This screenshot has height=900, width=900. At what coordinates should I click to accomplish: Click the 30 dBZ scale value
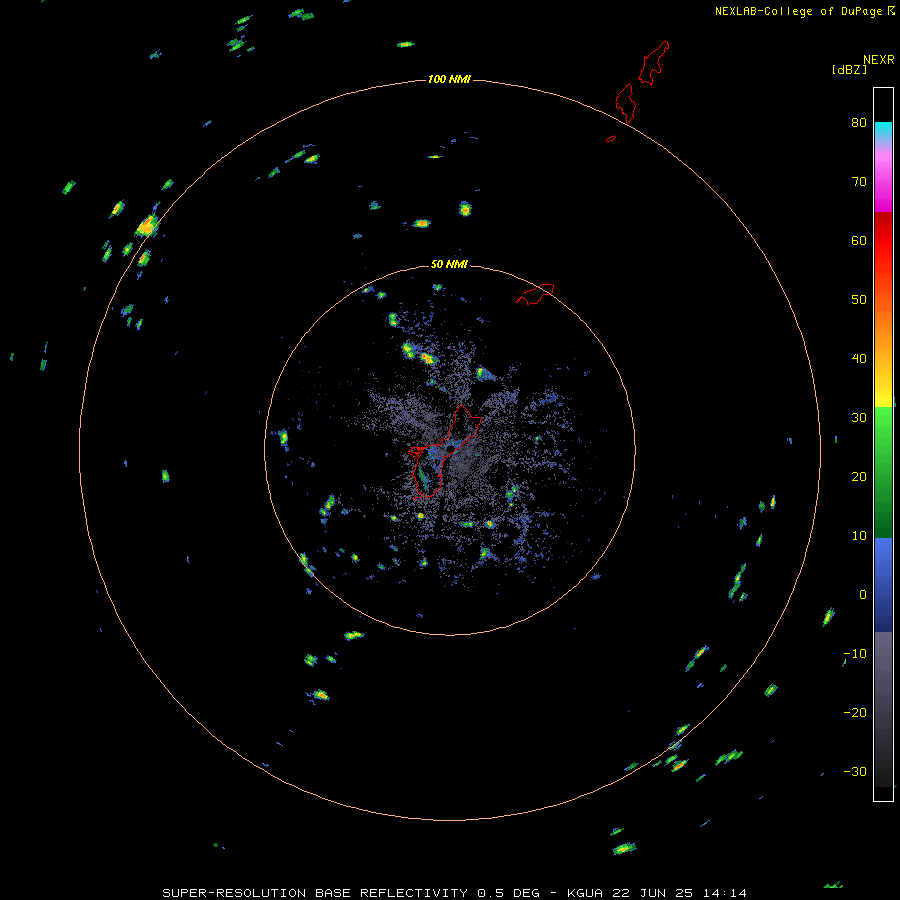[859, 418]
